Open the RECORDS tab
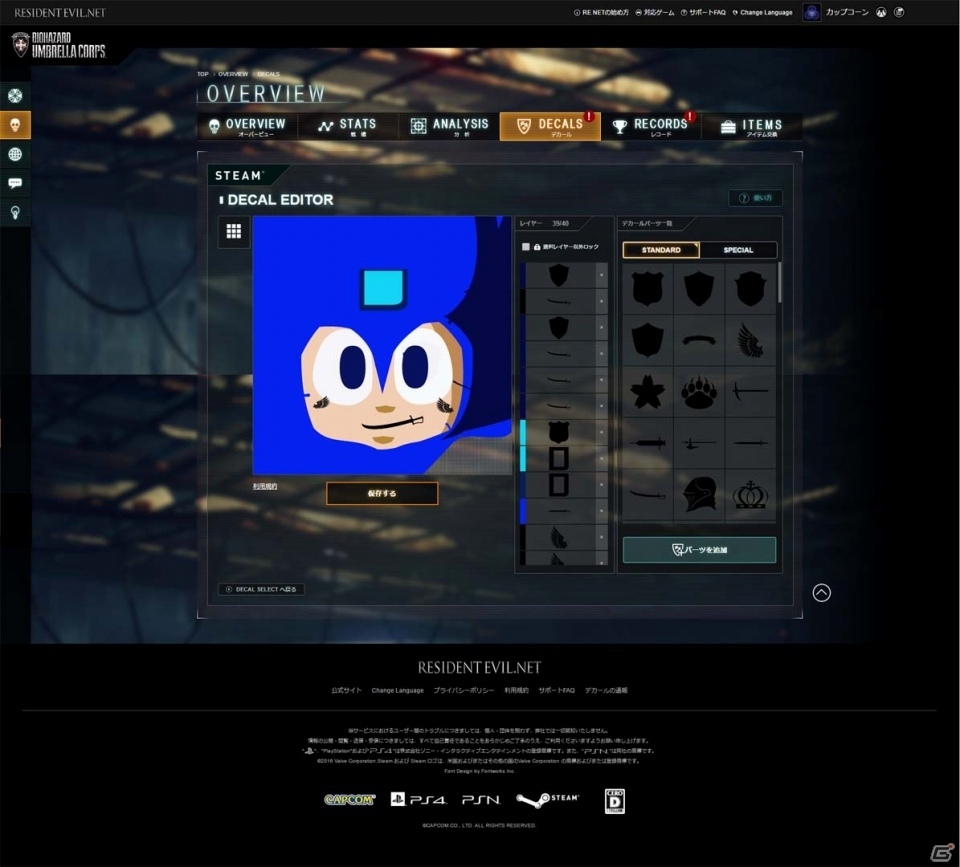The width and height of the screenshot is (960, 867). coord(651,126)
